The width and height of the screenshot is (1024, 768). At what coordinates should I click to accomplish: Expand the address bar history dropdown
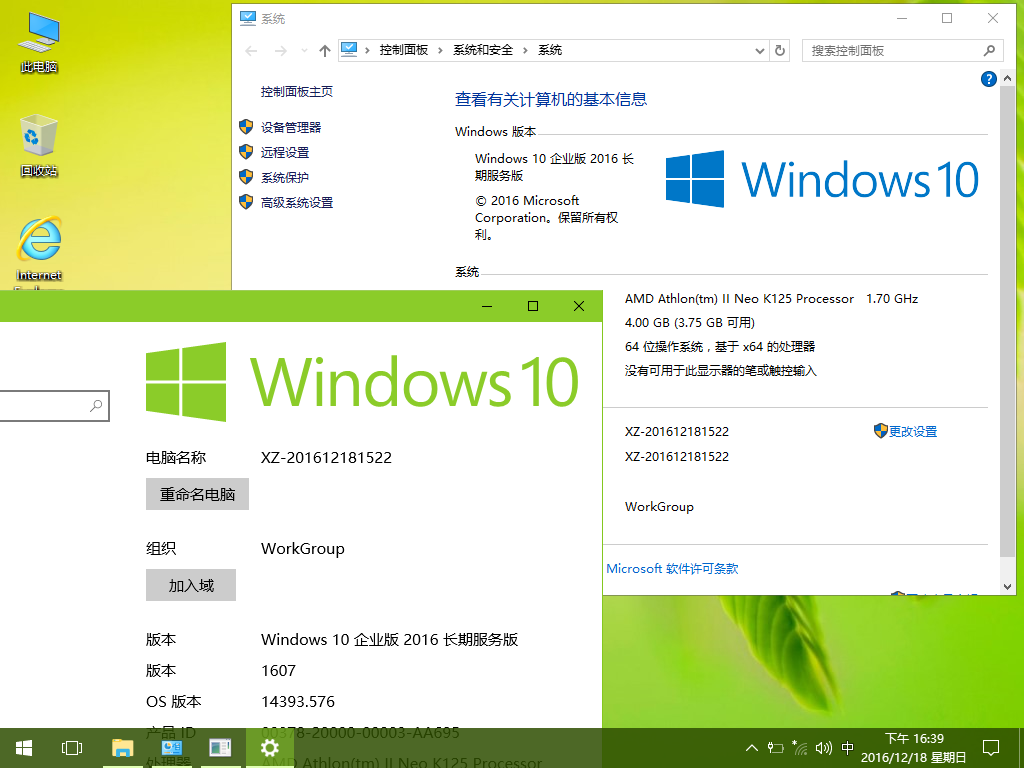[760, 50]
